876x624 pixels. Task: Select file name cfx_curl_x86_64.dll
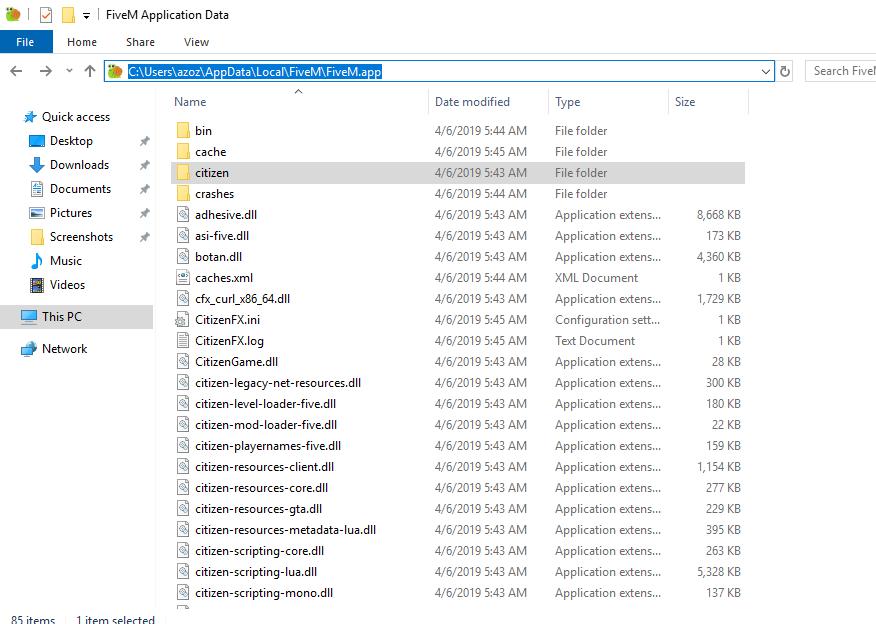[x=242, y=299]
